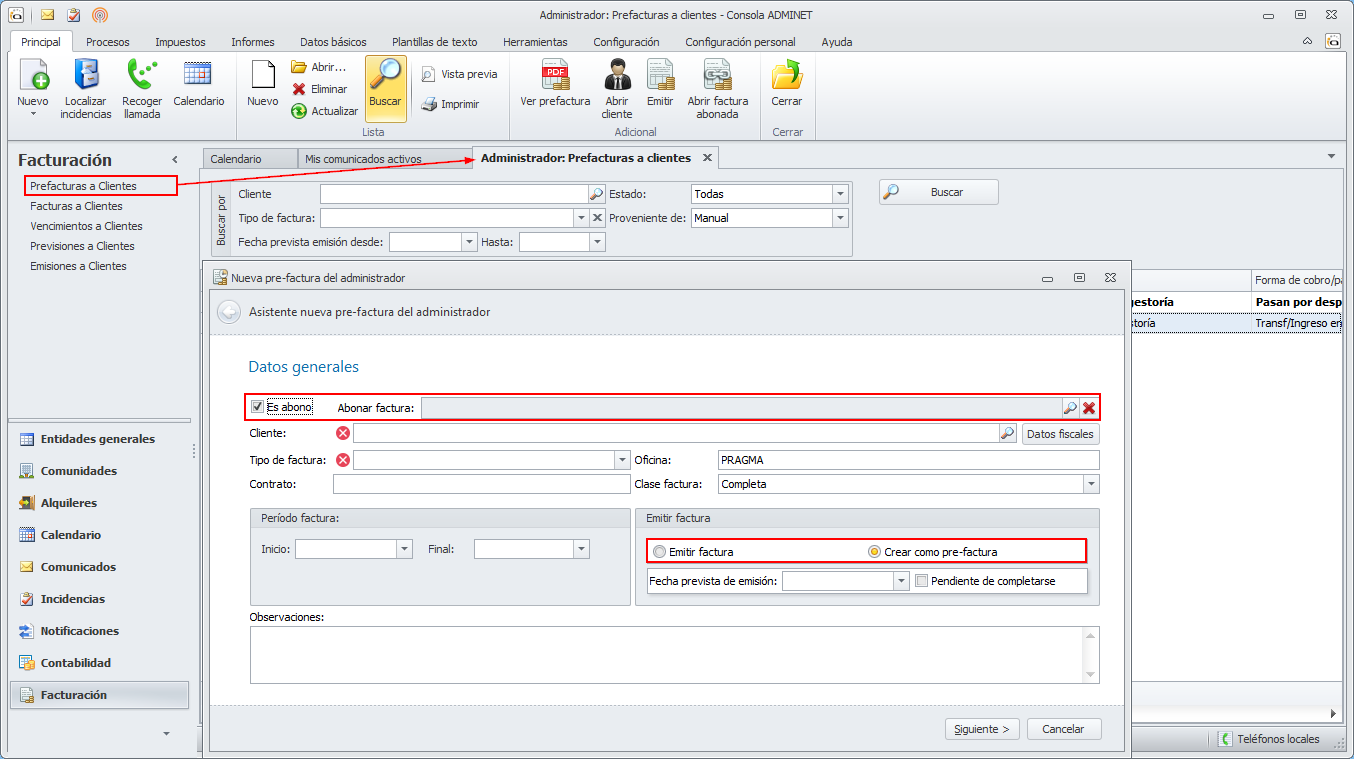
Task: Click the mail envelope icon in title bar
Action: pyautogui.click(x=48, y=15)
